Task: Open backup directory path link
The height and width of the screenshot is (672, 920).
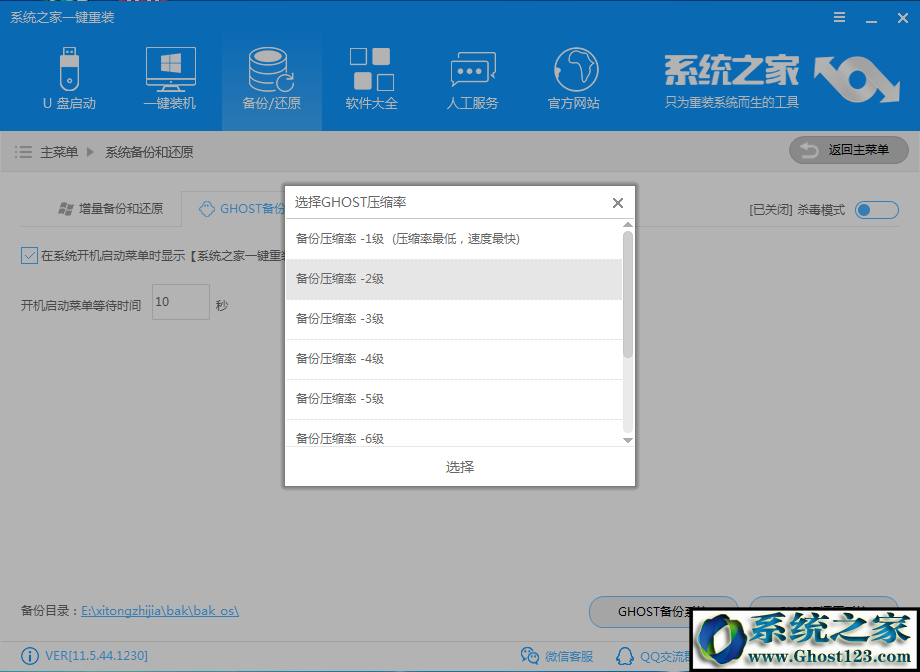Action: [160, 611]
